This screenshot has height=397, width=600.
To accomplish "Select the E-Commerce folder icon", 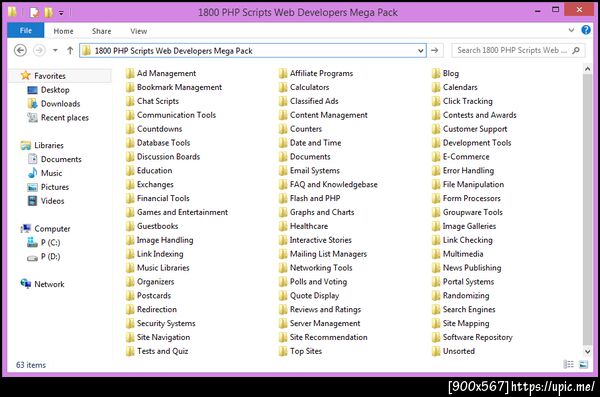I will coord(436,157).
